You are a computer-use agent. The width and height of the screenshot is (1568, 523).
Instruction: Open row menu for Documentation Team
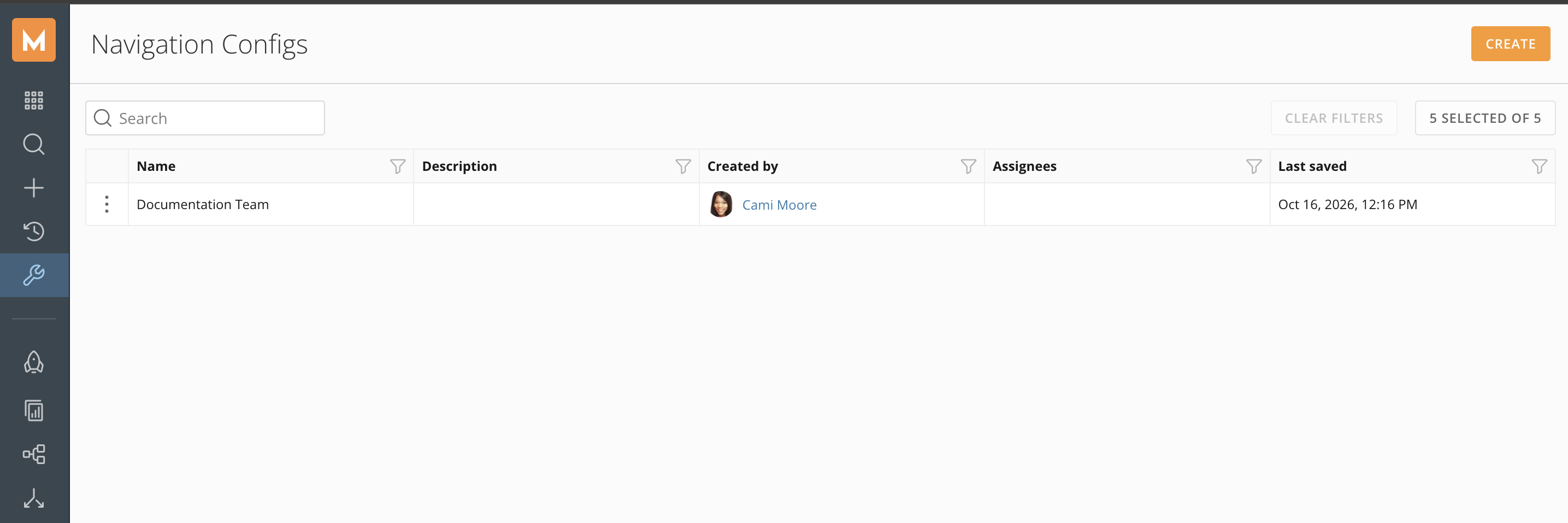tap(107, 204)
